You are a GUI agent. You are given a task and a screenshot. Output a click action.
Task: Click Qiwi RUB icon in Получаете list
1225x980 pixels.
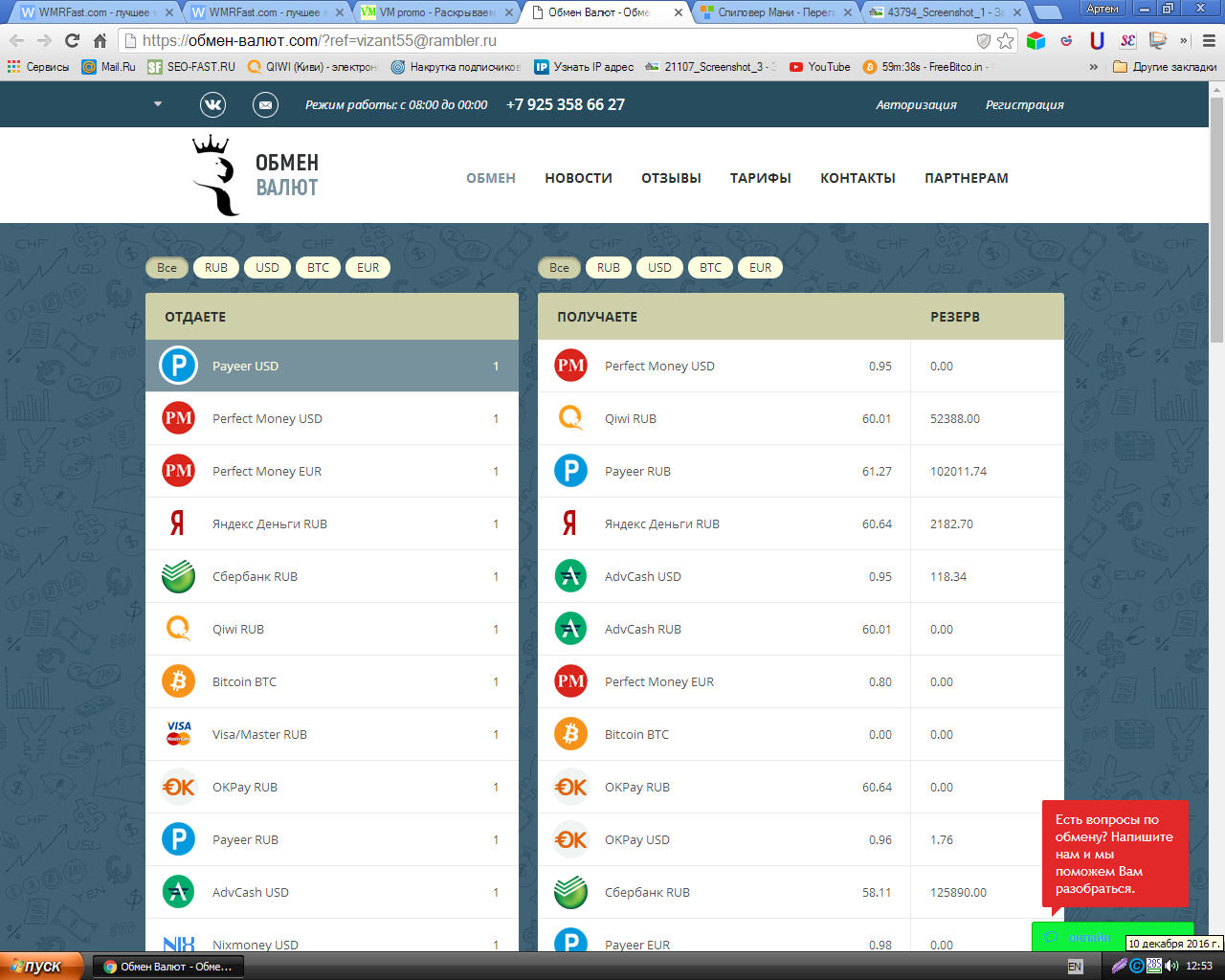(570, 418)
